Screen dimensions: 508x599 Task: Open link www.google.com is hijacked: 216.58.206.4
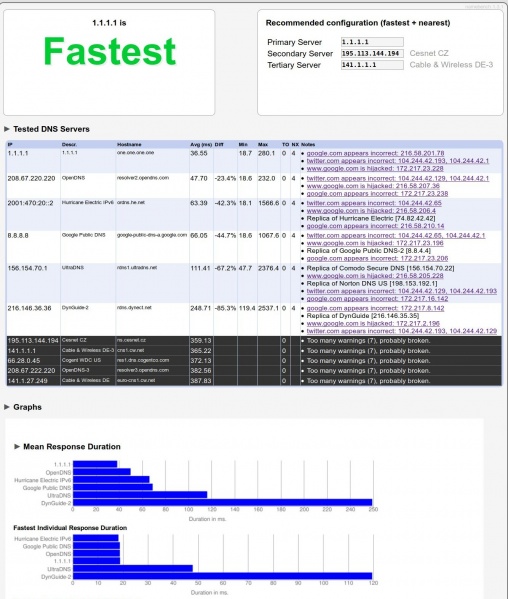pyautogui.click(x=371, y=211)
